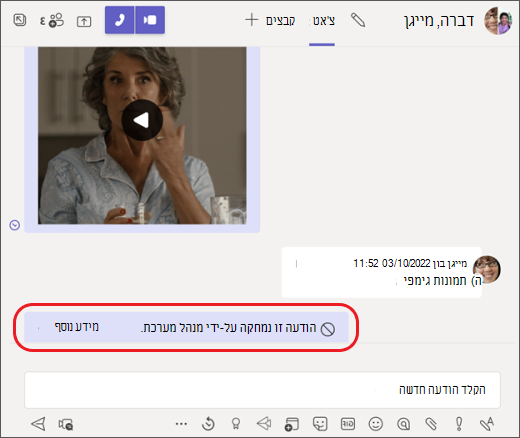Attach a file with the paperclip icon

click(431, 424)
